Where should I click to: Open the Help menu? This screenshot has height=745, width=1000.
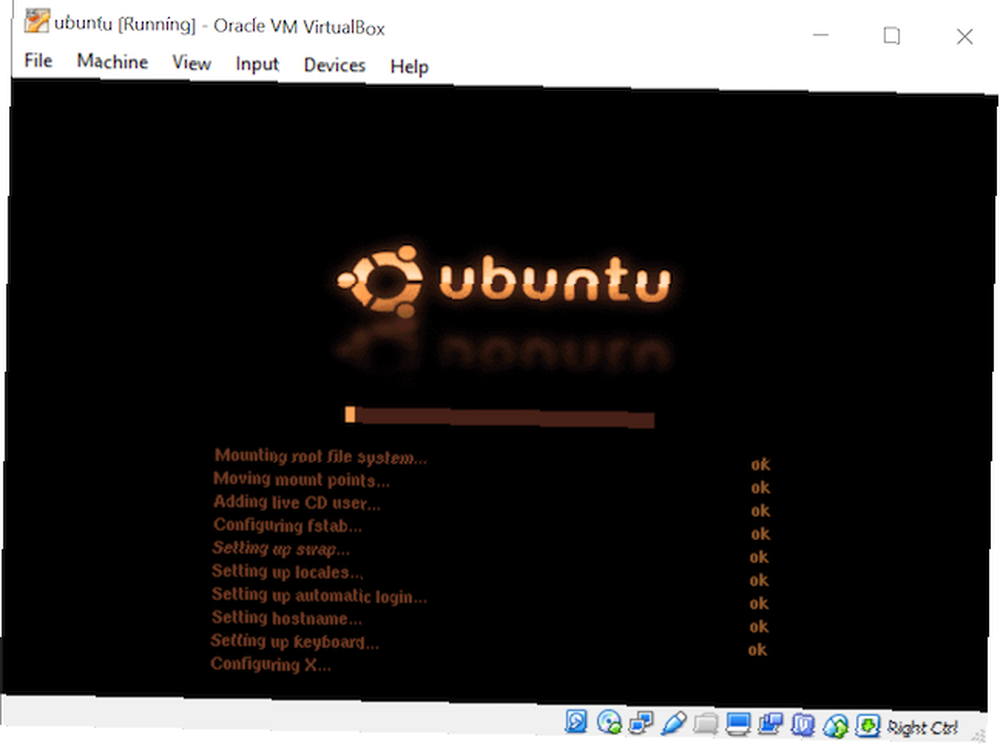coord(409,66)
